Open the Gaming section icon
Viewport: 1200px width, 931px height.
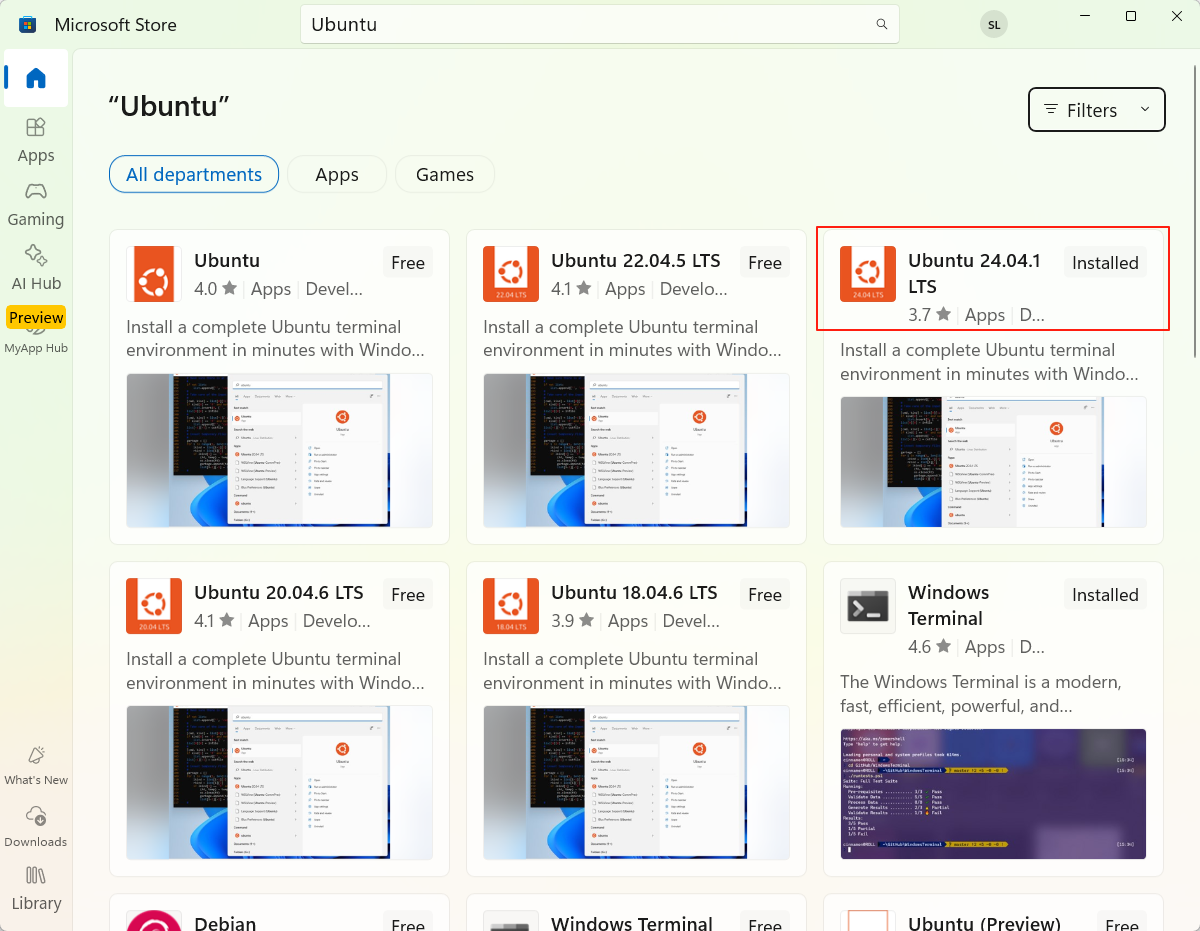tap(36, 191)
